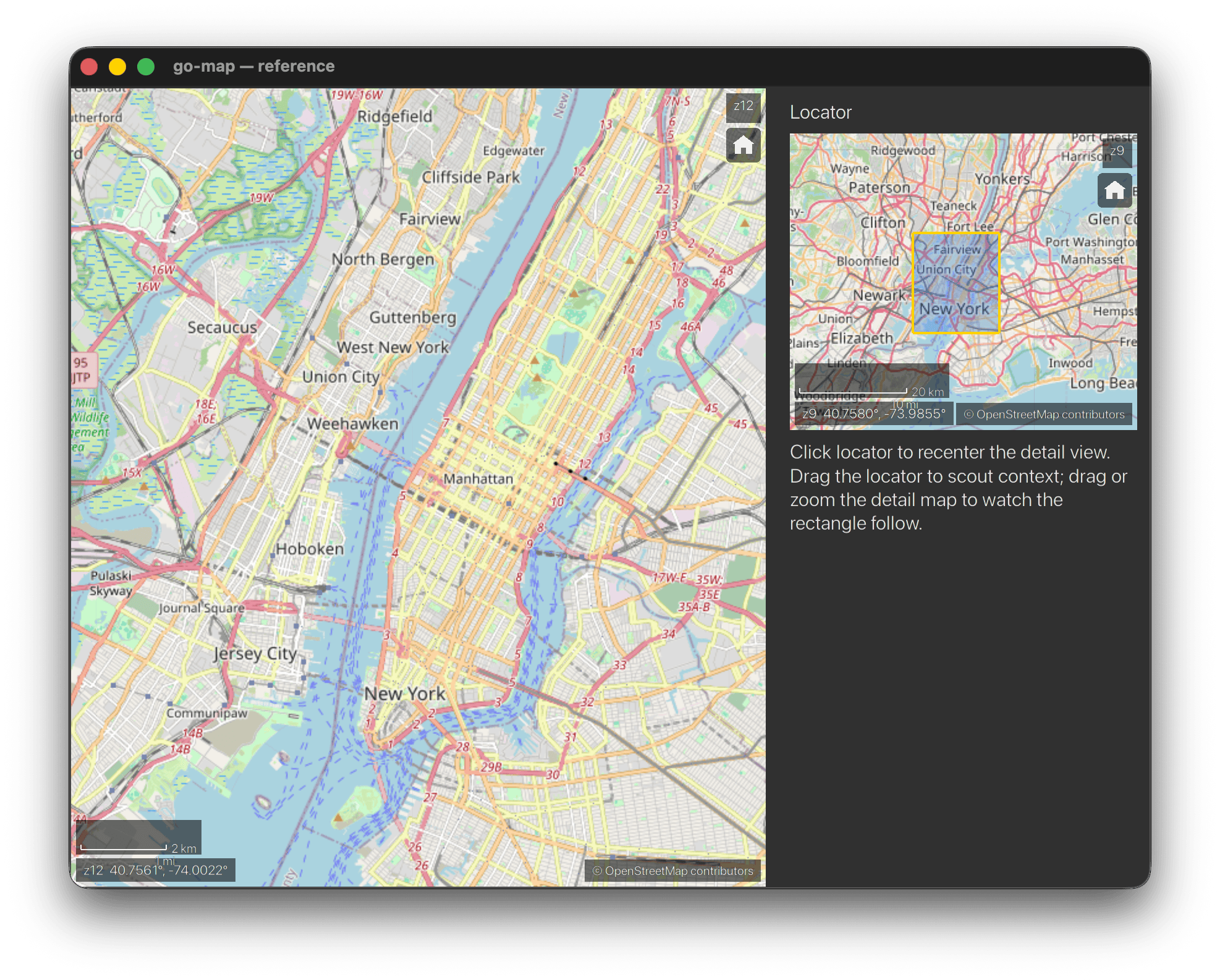1220x980 pixels.
Task: Click Paterson on the locator map
Action: click(x=879, y=187)
